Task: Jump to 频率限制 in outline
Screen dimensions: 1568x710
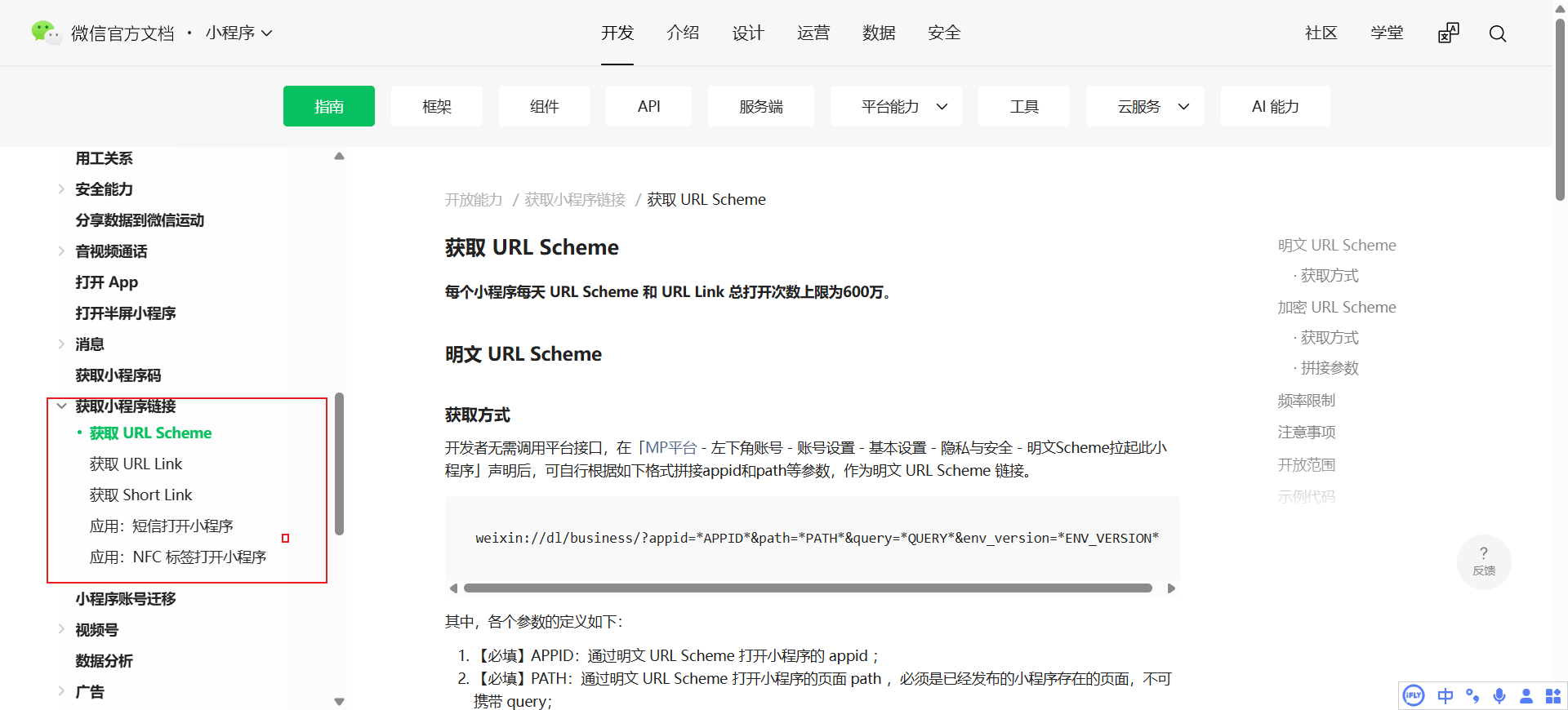Action: (1307, 401)
